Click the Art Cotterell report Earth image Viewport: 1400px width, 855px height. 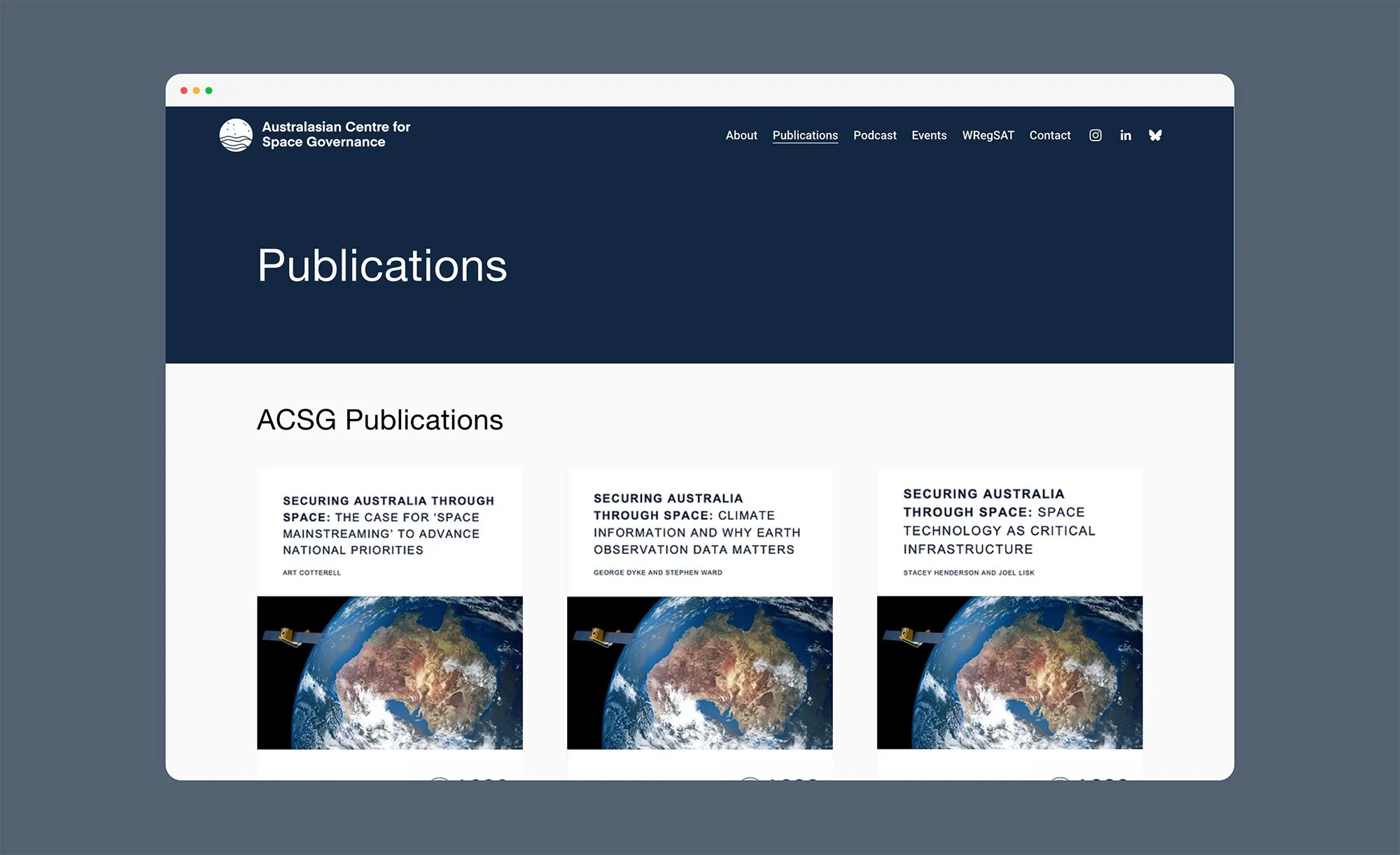point(389,672)
